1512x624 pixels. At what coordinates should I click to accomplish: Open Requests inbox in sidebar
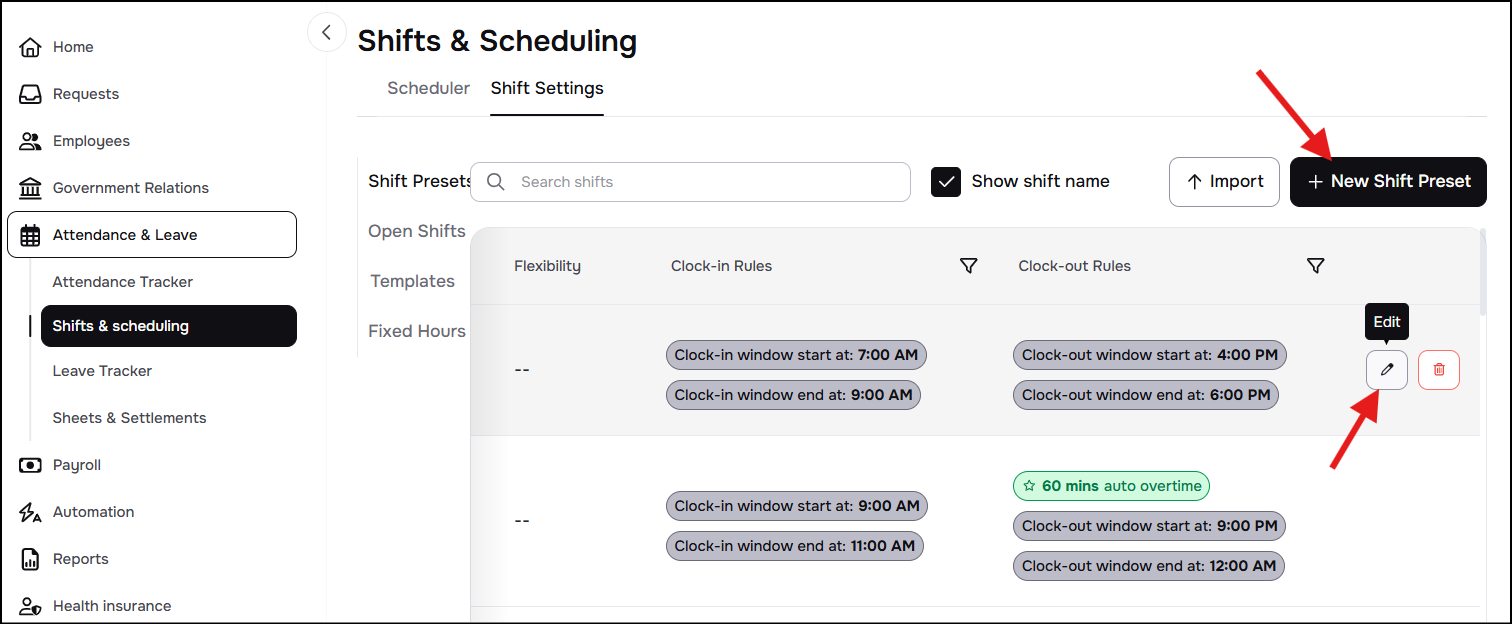click(x=85, y=94)
